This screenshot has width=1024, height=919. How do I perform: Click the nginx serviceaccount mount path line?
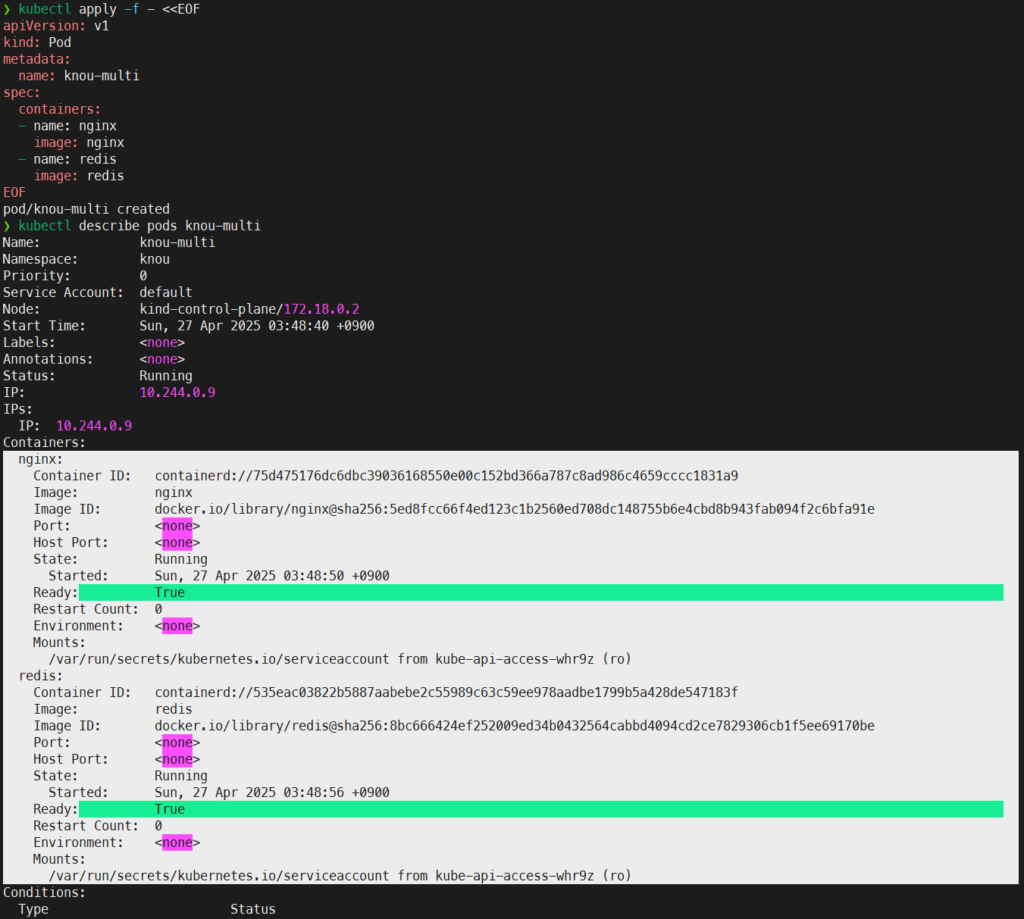(x=340, y=659)
